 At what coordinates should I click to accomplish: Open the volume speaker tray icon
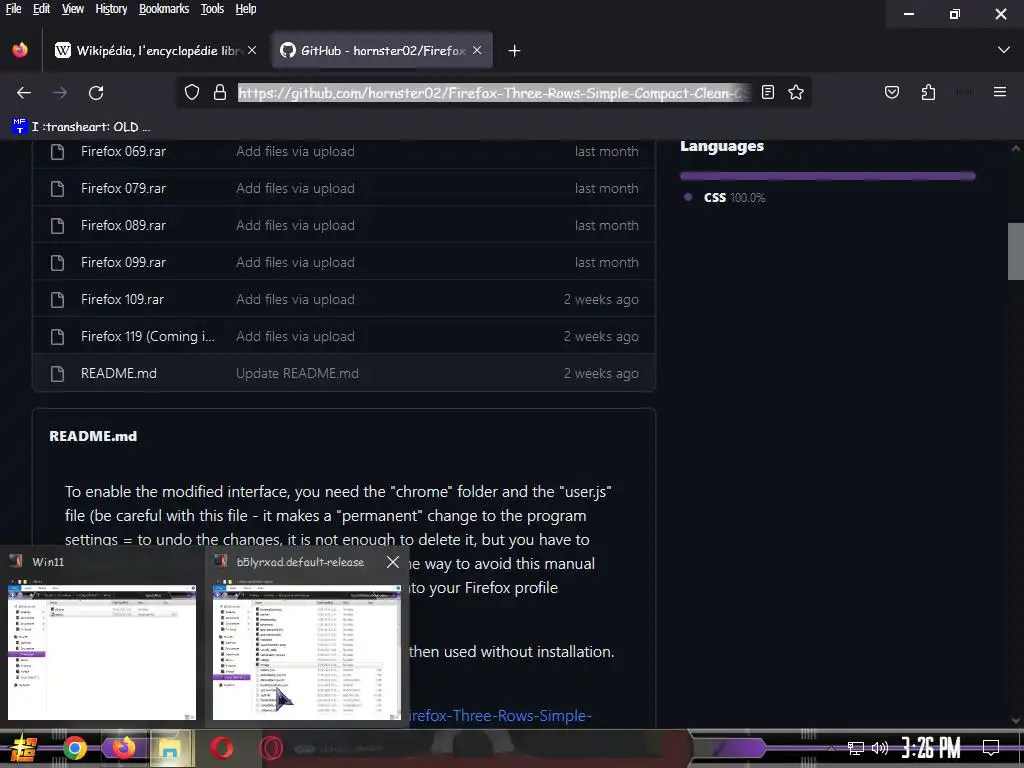(880, 748)
